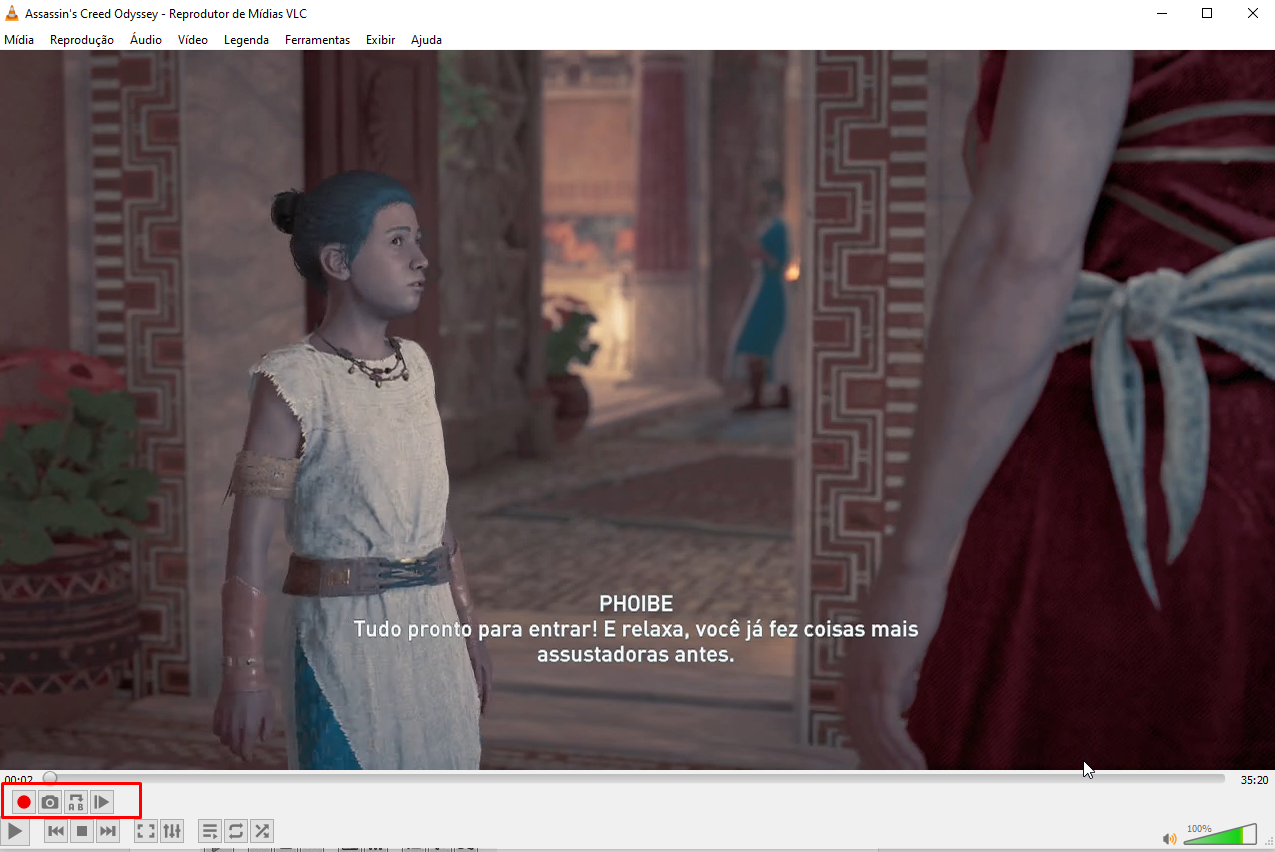This screenshot has width=1275, height=852.
Task: Open the Ajuda menu
Action: tap(426, 40)
